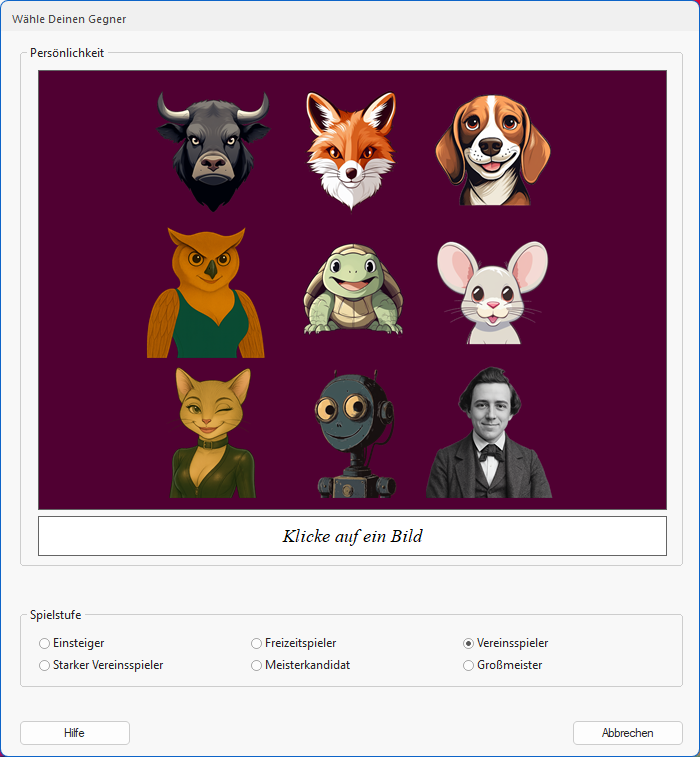The height and width of the screenshot is (757, 700).
Task: Cancel the dialog via Abbrechen
Action: (627, 733)
